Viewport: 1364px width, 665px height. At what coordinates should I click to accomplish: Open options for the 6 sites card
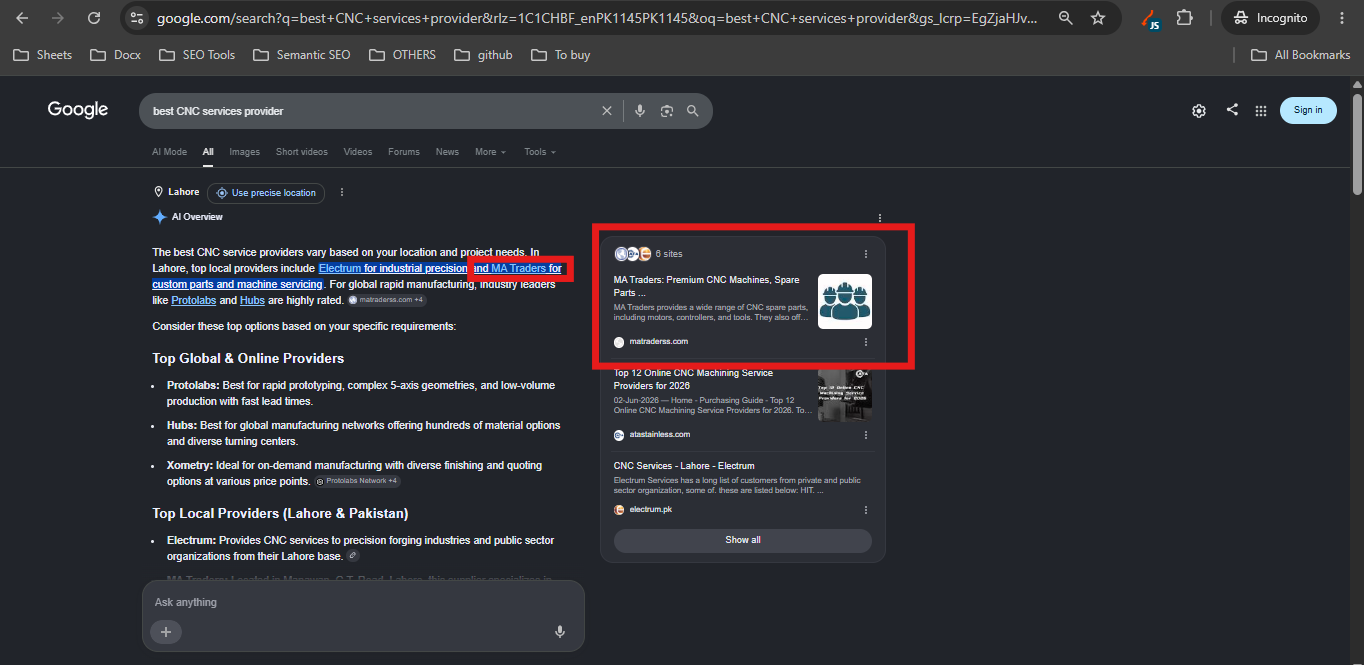coord(866,254)
